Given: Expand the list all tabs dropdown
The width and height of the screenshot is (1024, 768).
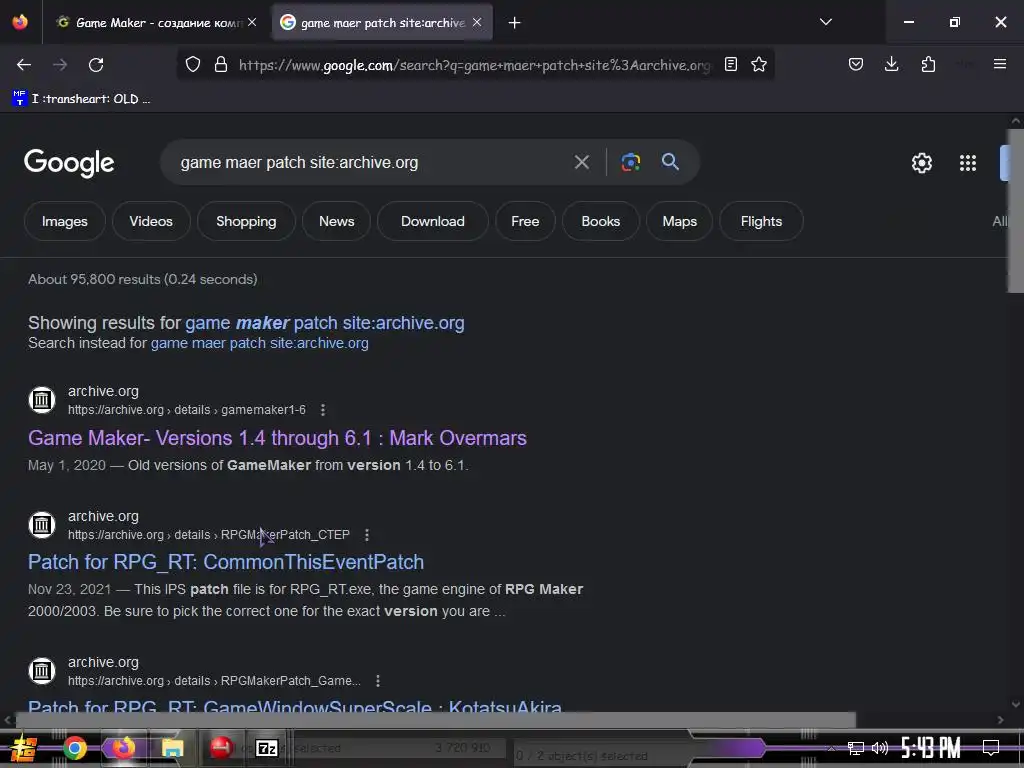Looking at the screenshot, I should click(x=825, y=22).
